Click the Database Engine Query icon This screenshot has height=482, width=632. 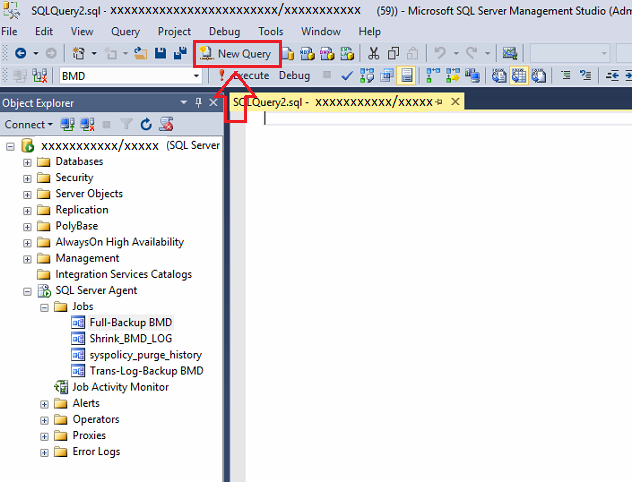[x=288, y=54]
